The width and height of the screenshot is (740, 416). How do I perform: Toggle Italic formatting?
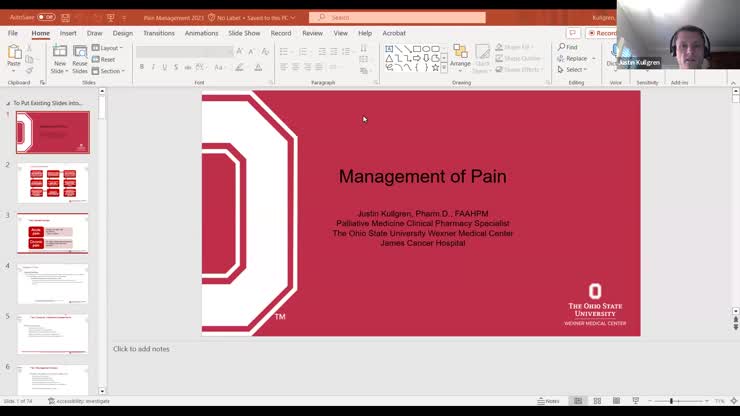coord(153,68)
